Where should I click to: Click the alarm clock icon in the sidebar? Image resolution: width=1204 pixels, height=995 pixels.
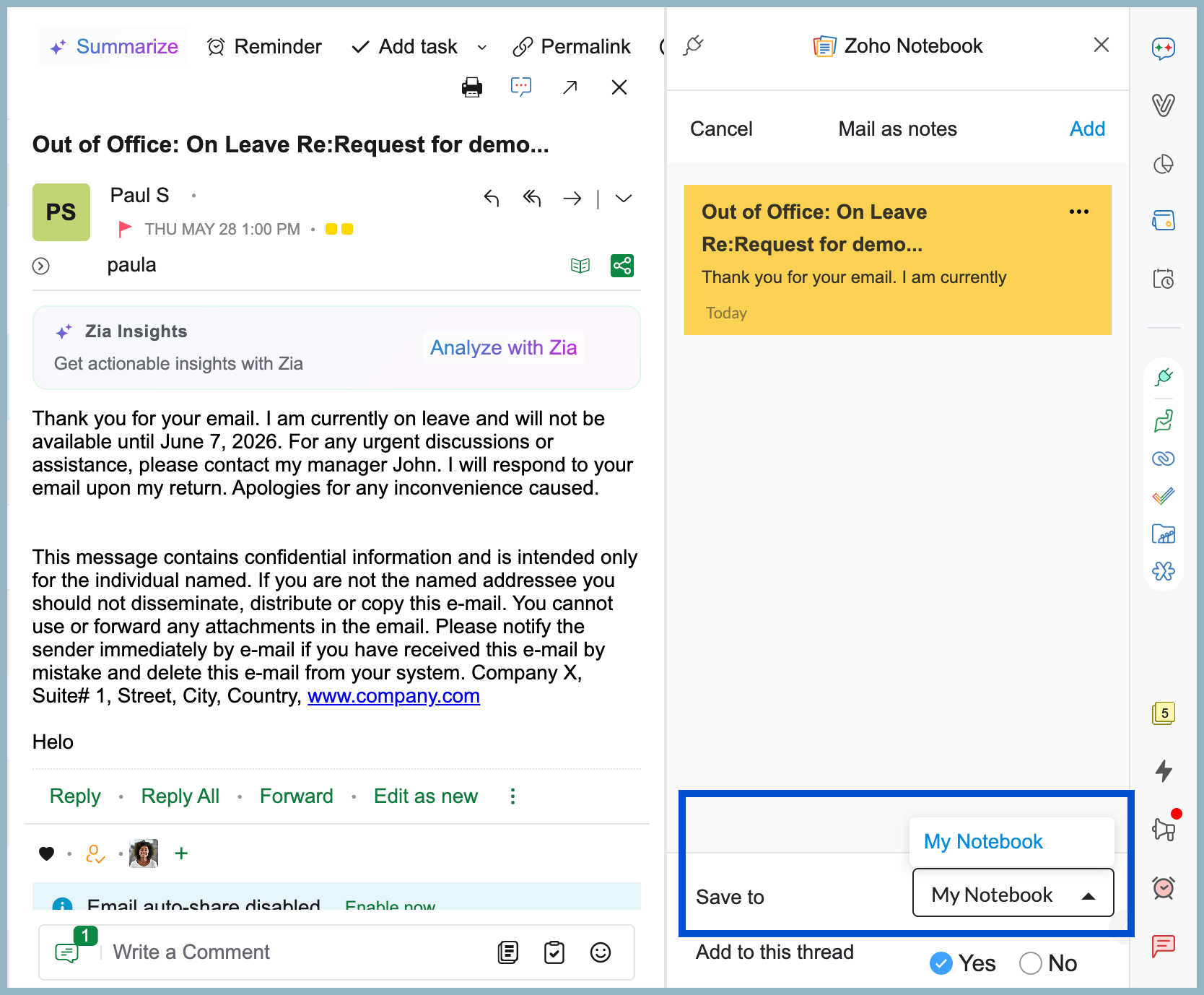pyautogui.click(x=1164, y=887)
